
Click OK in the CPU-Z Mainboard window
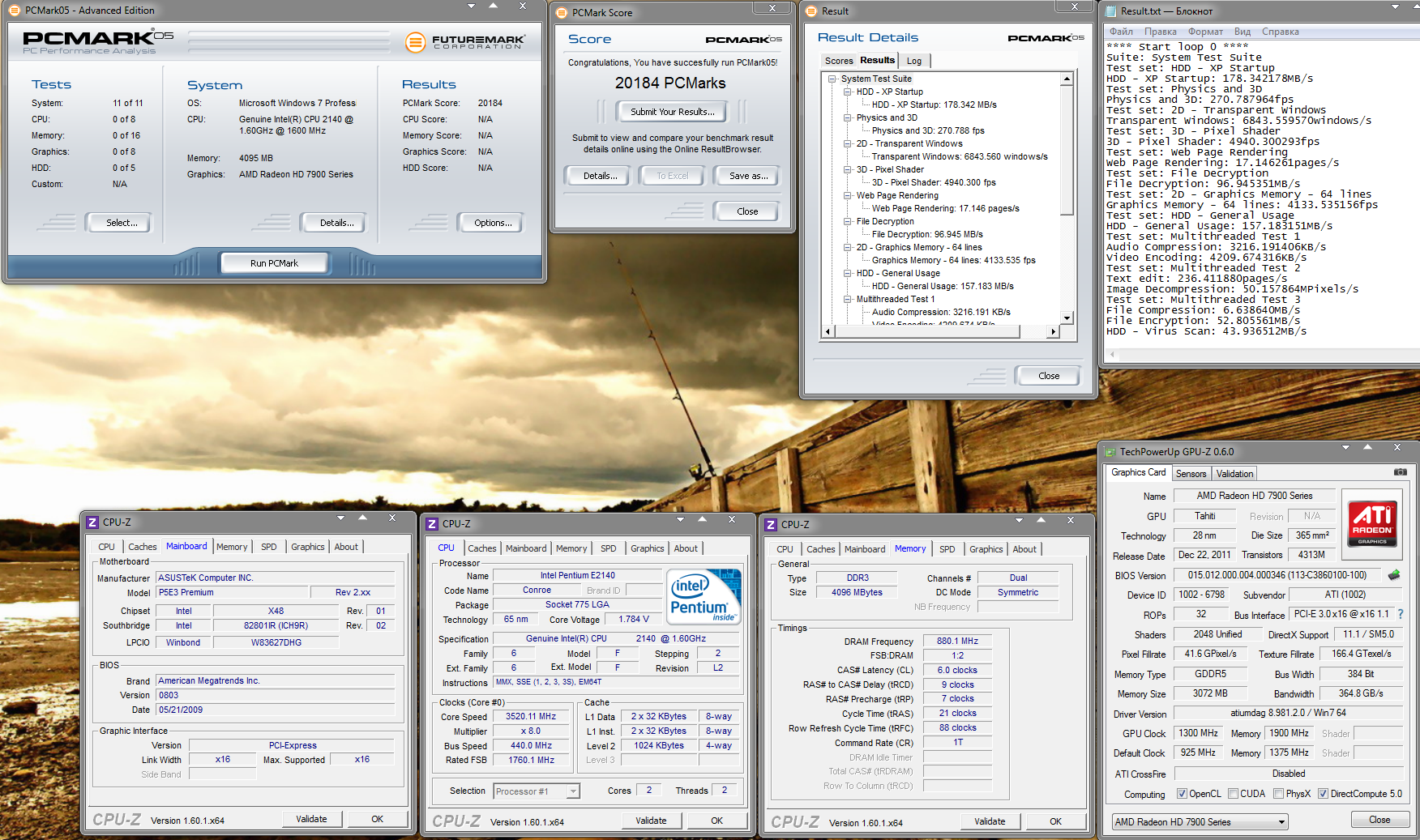pos(377,819)
